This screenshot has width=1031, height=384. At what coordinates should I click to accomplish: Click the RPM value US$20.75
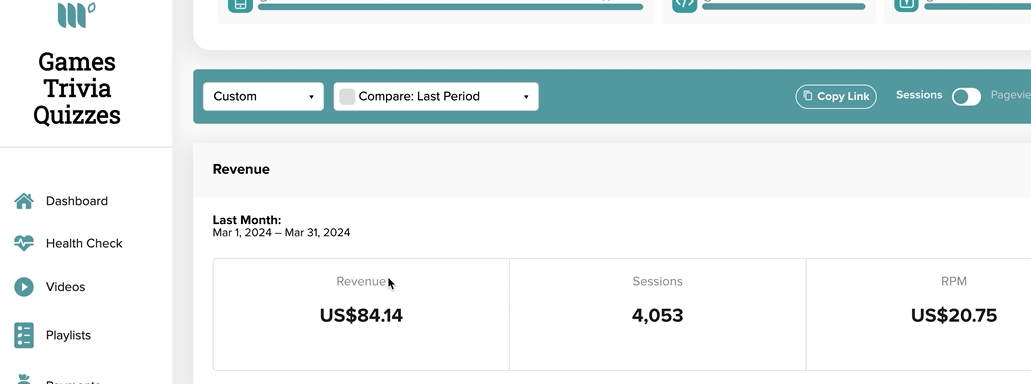point(953,316)
